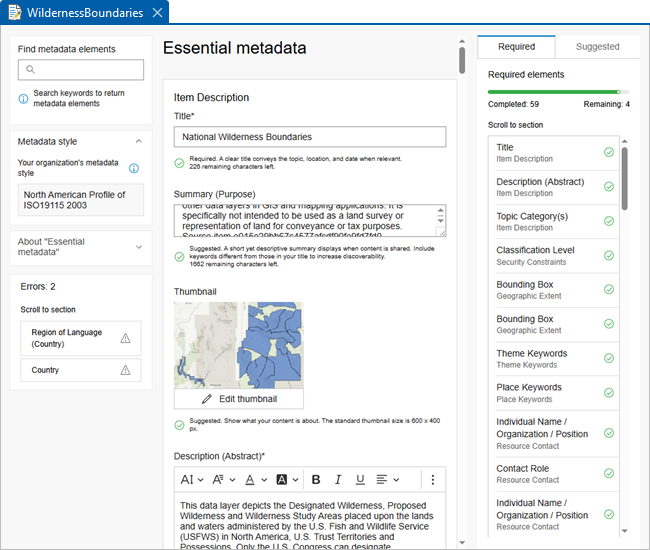Open the text highlight color dropdown
The image size is (650, 550).
pos(287,480)
